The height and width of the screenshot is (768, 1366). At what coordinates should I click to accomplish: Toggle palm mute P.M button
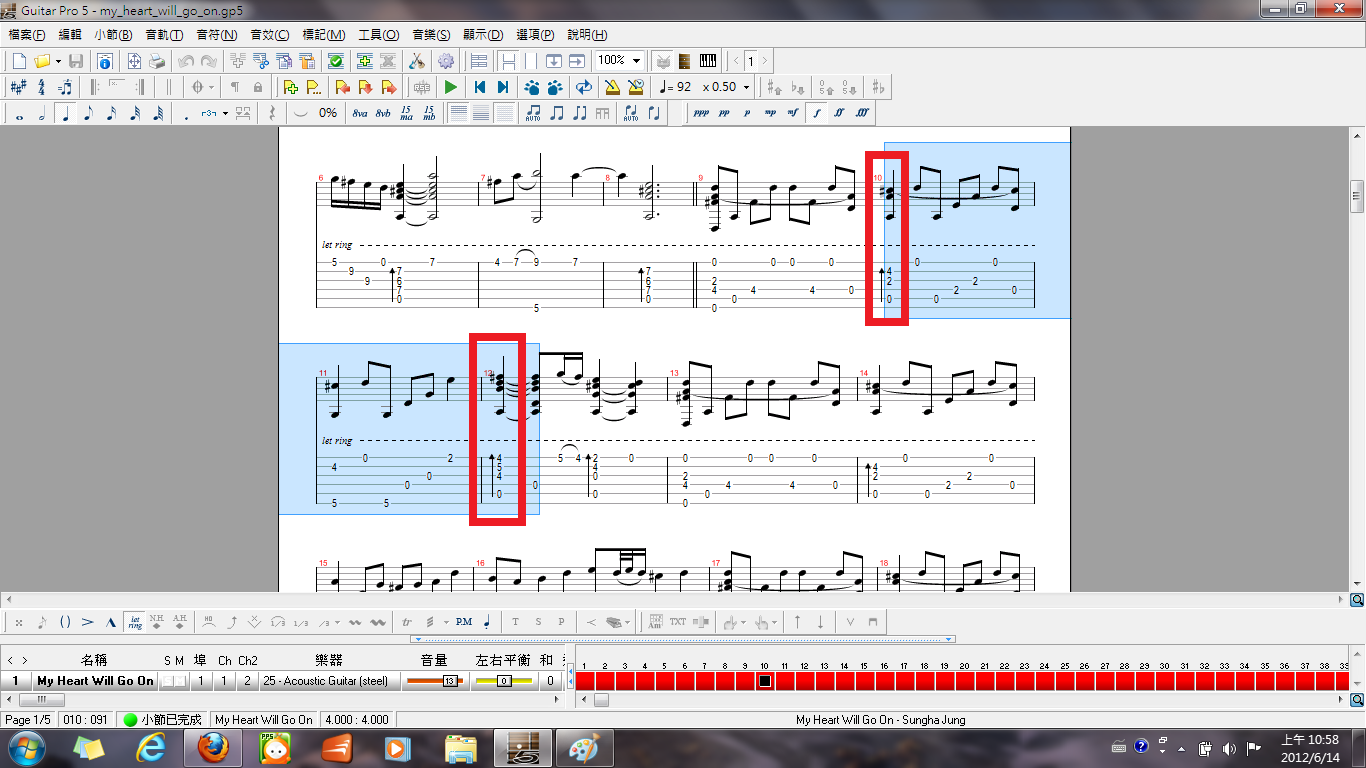click(x=463, y=622)
